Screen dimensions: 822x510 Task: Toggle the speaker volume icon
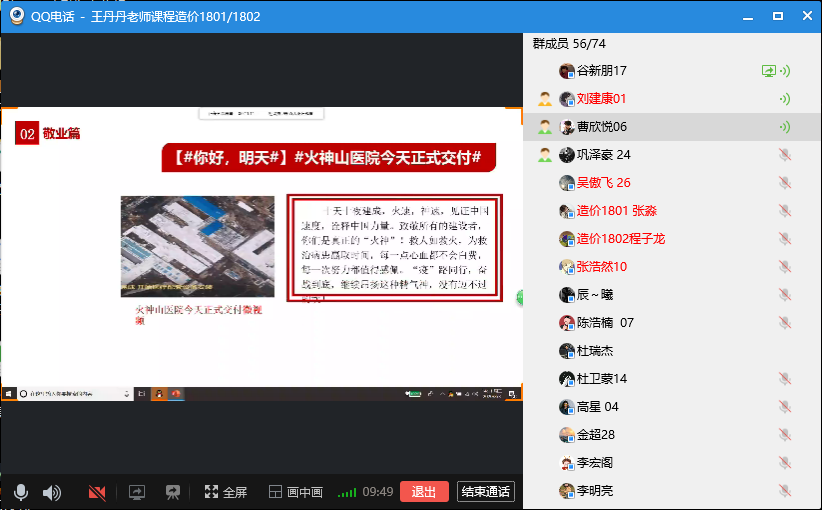(52, 492)
